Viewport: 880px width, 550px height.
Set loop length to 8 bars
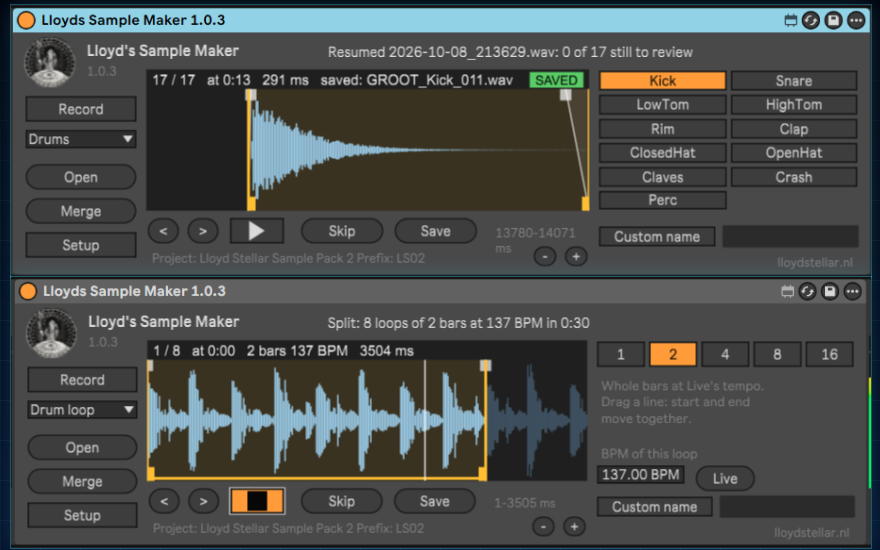pos(777,355)
